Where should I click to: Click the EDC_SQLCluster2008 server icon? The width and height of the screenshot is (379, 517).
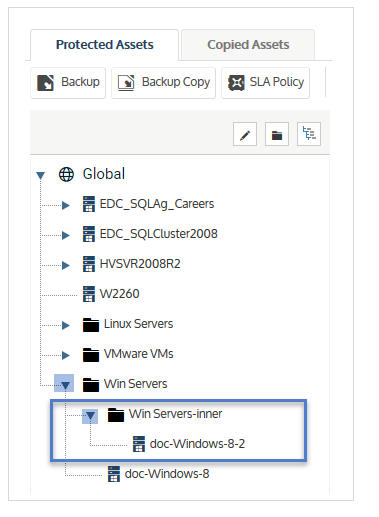tap(89, 234)
